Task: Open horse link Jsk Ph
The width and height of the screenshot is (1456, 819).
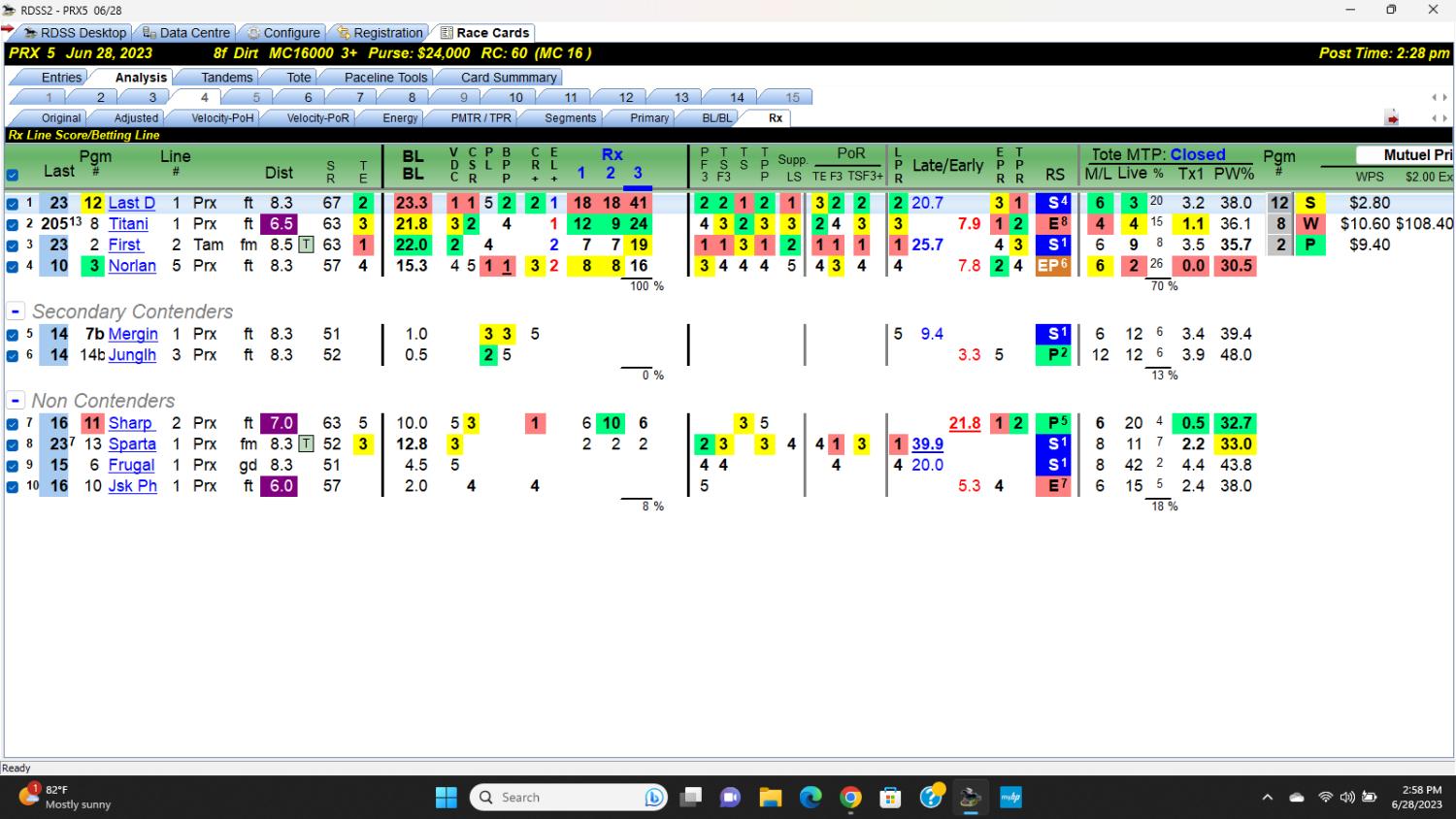Action: (132, 486)
